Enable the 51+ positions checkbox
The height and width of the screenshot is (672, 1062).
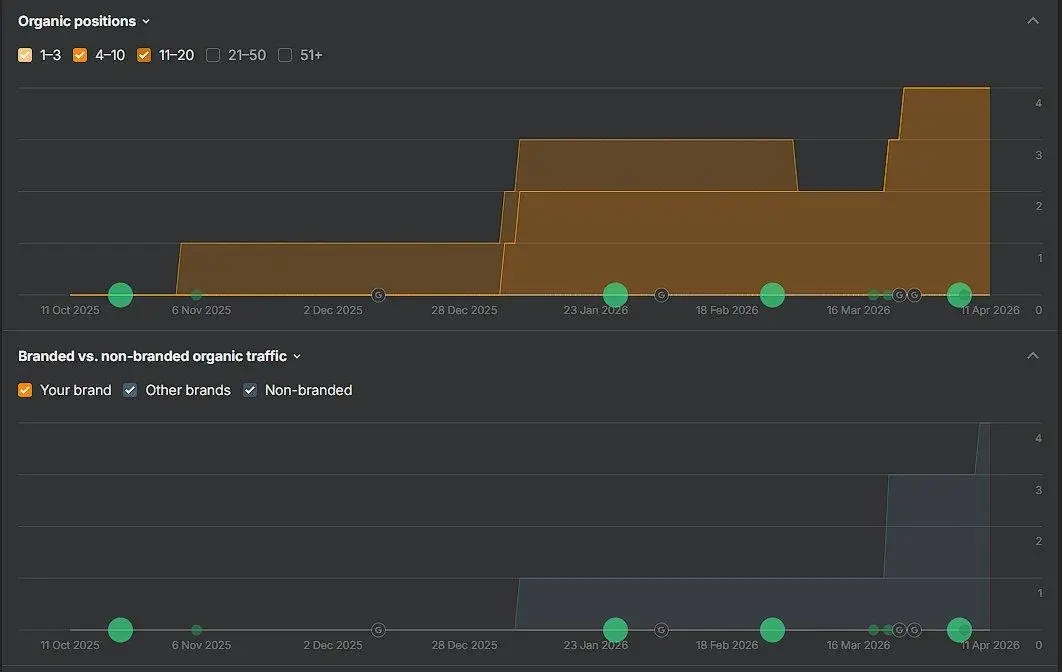coord(284,55)
